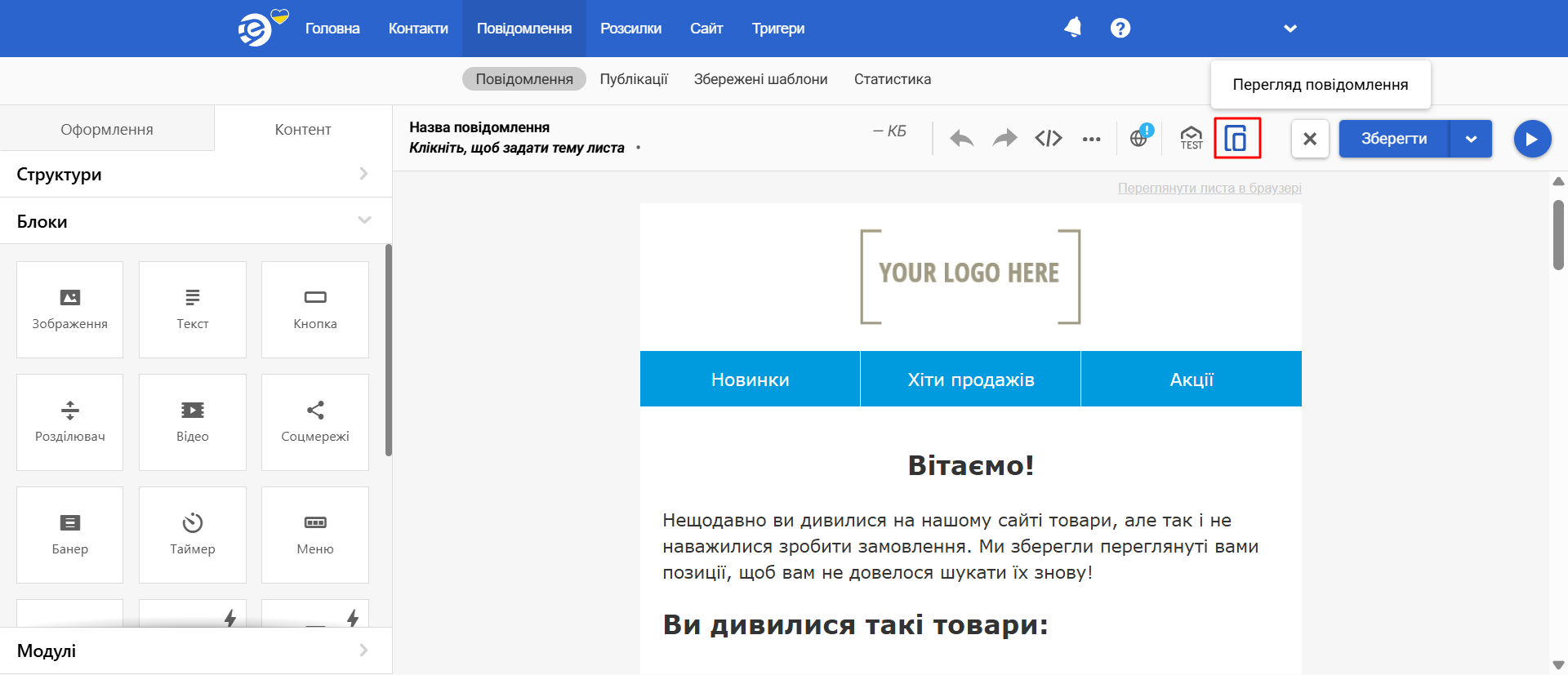Redo the last action

pyautogui.click(x=1004, y=139)
